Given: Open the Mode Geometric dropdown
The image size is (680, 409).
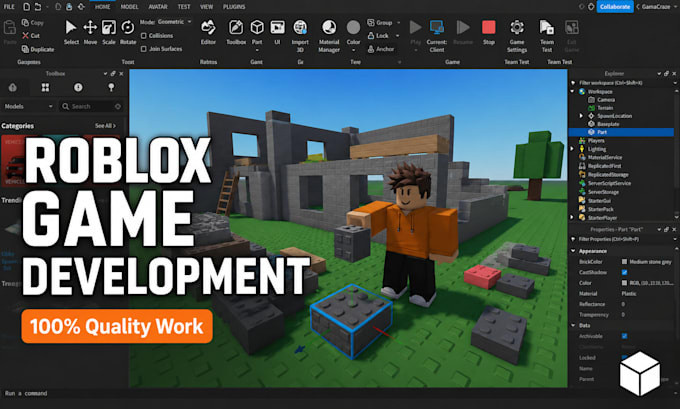Looking at the screenshot, I should click(x=174, y=22).
